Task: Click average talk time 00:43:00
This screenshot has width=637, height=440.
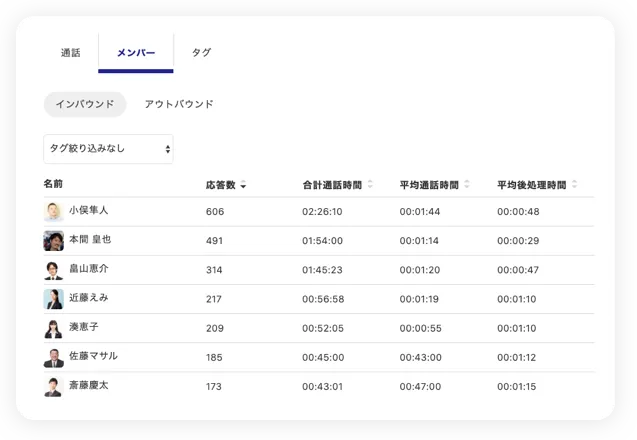Action: pos(420,358)
